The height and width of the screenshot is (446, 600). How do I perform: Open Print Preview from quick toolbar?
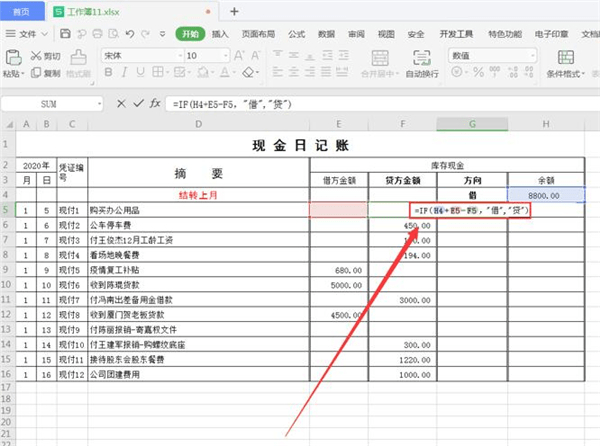click(x=113, y=34)
